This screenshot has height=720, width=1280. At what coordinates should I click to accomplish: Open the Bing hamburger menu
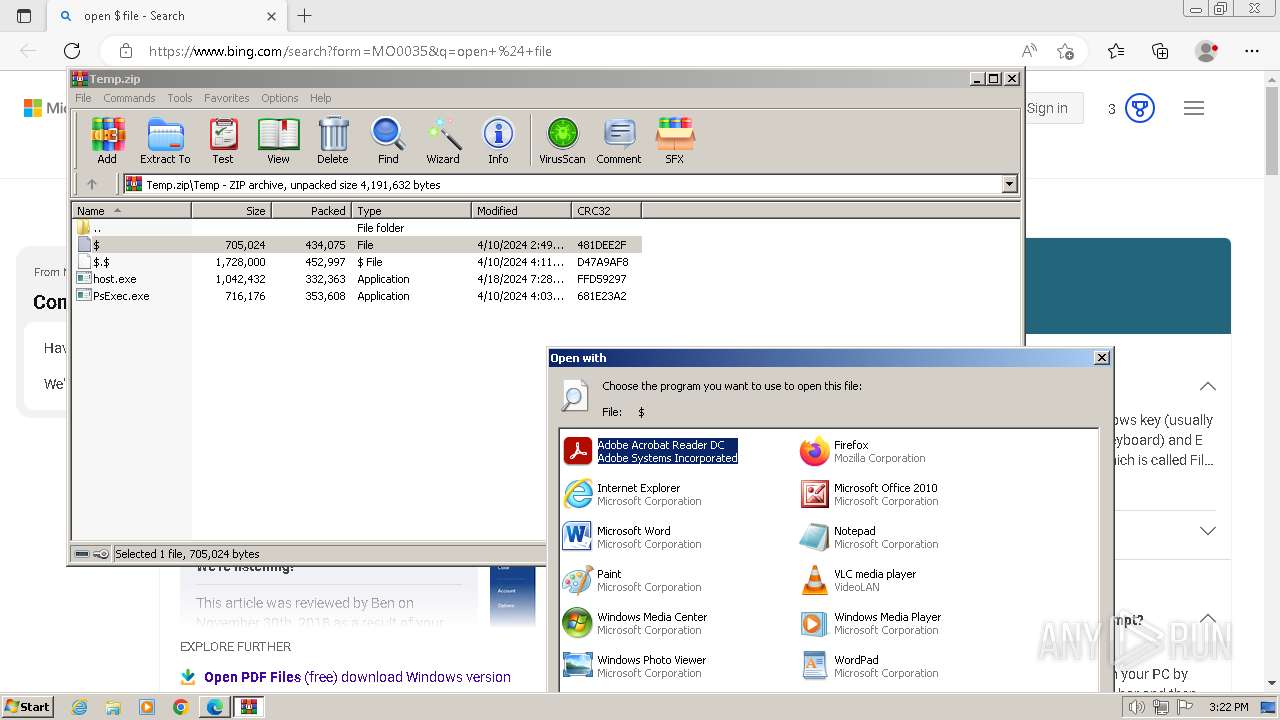[1194, 108]
